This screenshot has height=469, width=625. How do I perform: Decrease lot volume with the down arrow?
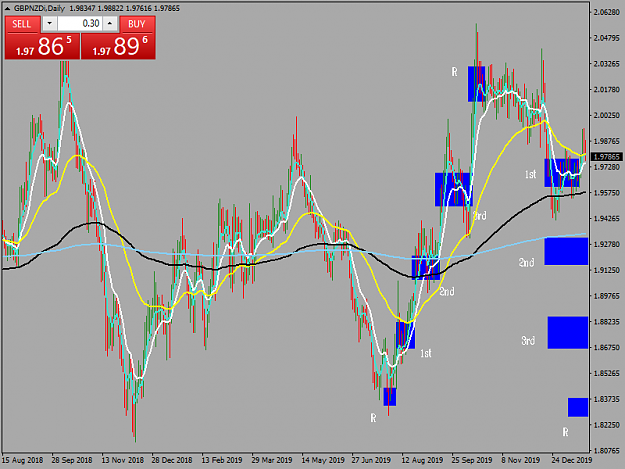(x=49, y=24)
